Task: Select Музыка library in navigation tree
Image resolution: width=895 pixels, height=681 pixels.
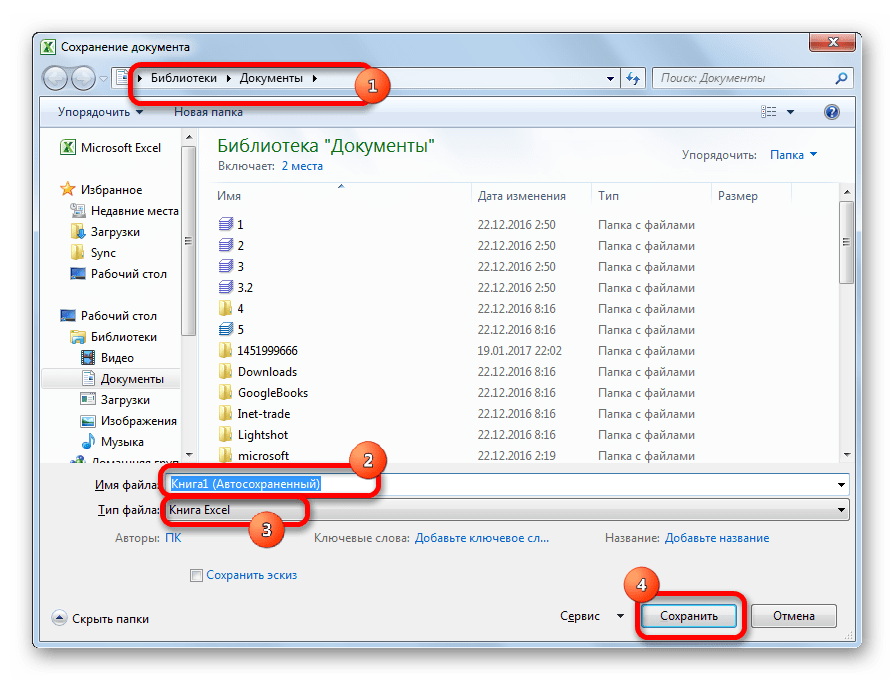Action: [x=122, y=442]
